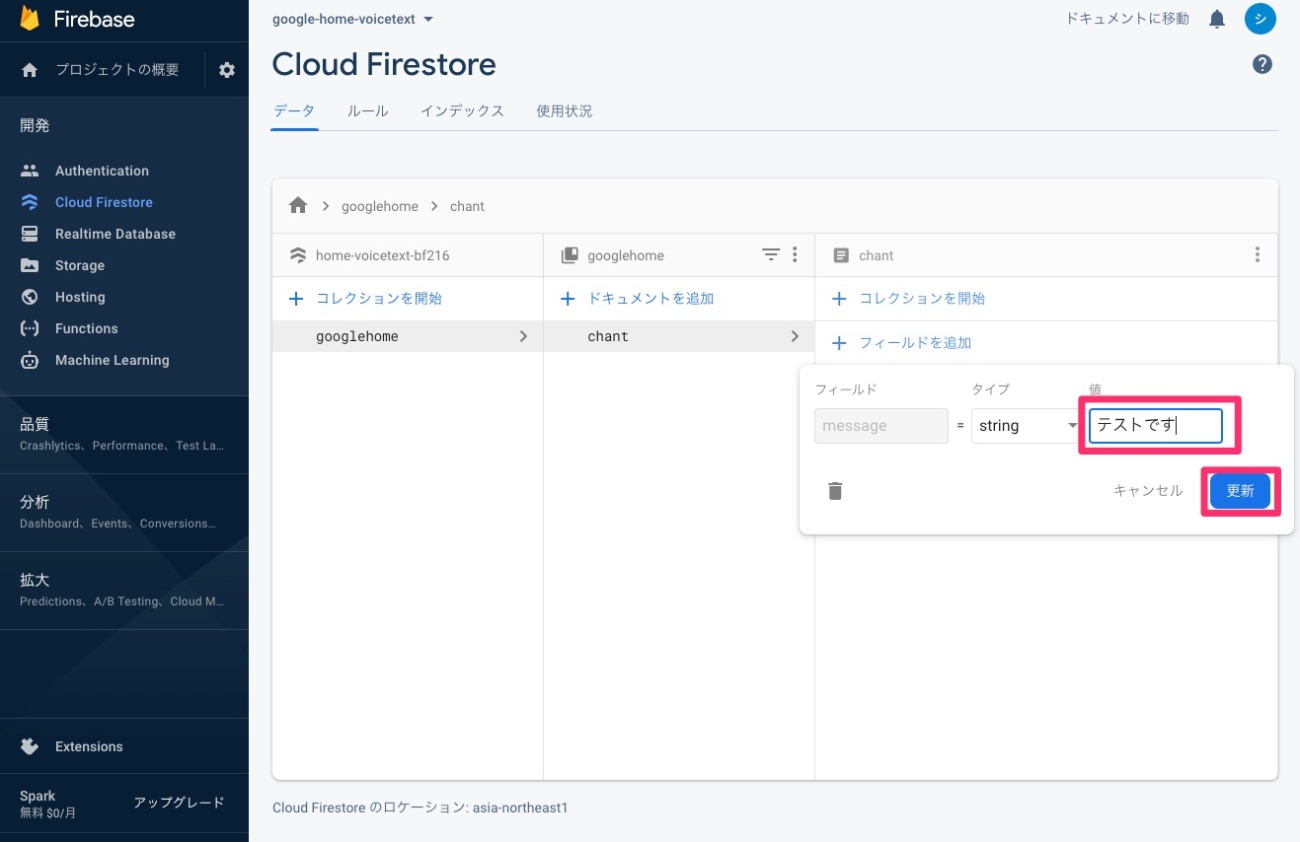Open Realtime Database sidebar item
Viewport: 1300px width, 842px height.
pyautogui.click(x=115, y=234)
